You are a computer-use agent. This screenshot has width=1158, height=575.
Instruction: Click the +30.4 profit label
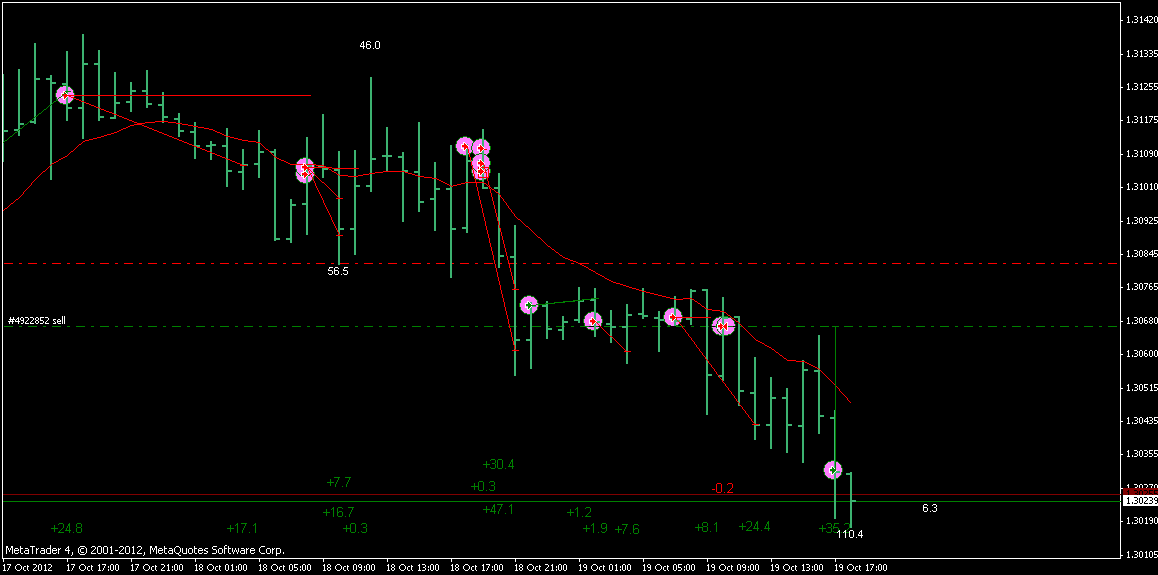(499, 464)
